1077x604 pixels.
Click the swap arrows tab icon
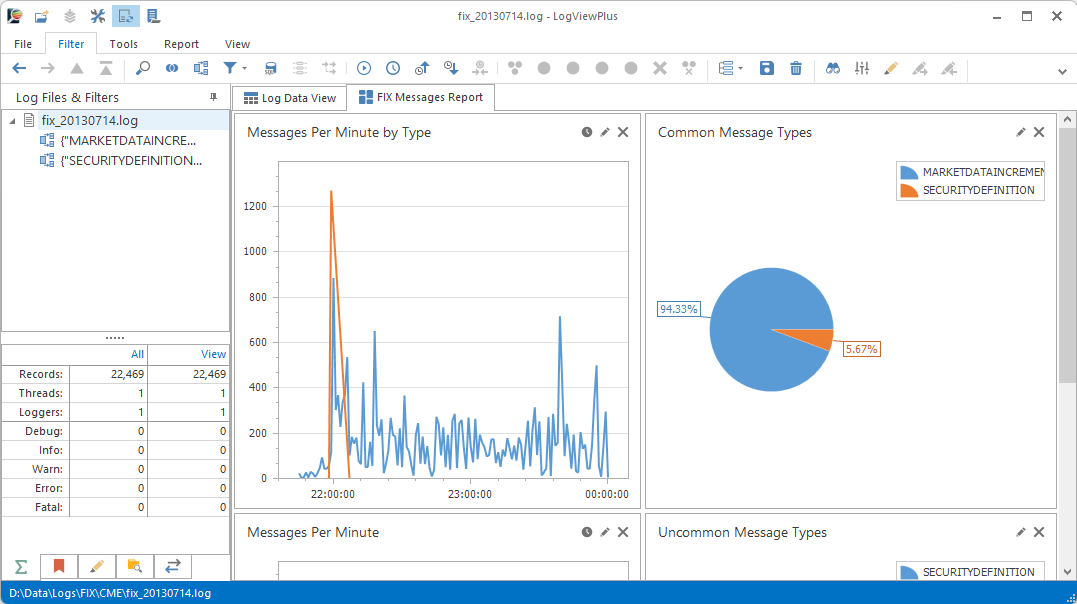(172, 566)
